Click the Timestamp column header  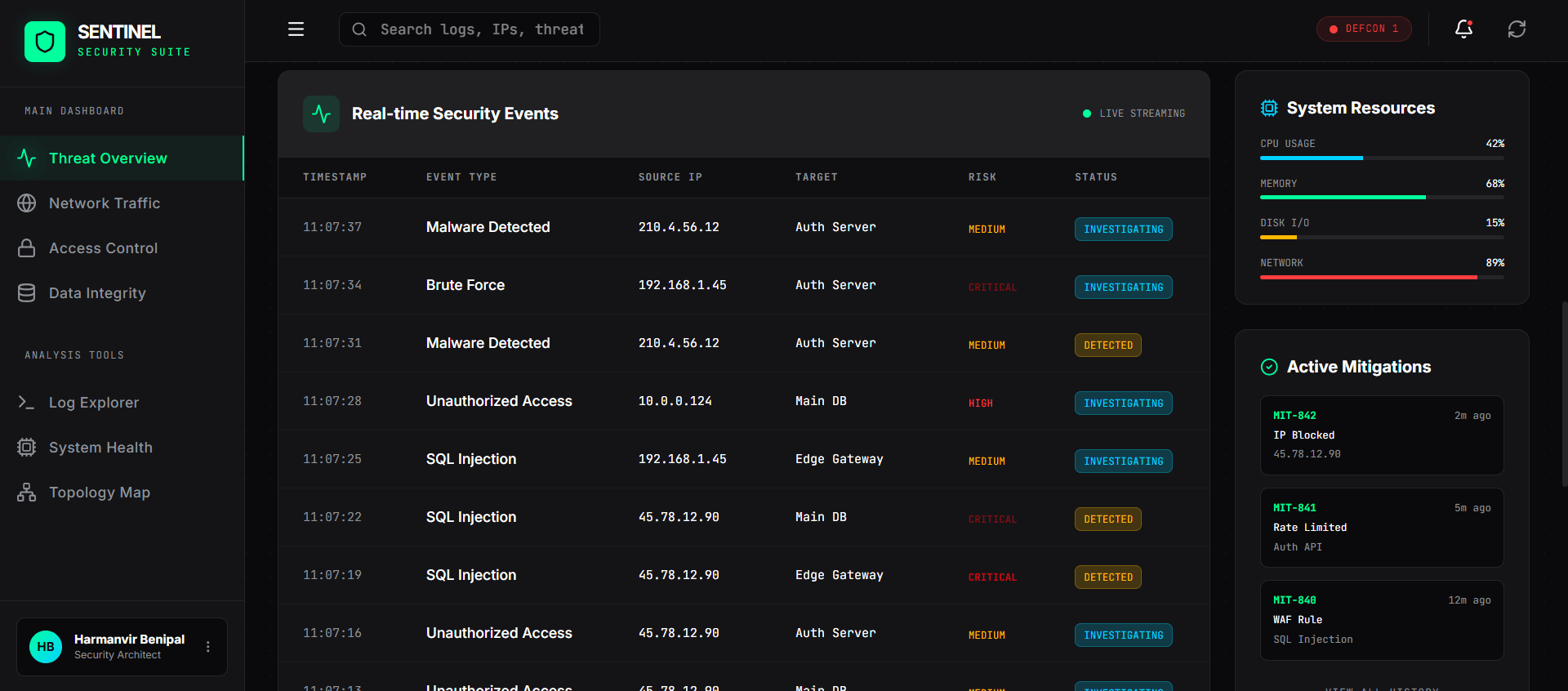pos(335,177)
